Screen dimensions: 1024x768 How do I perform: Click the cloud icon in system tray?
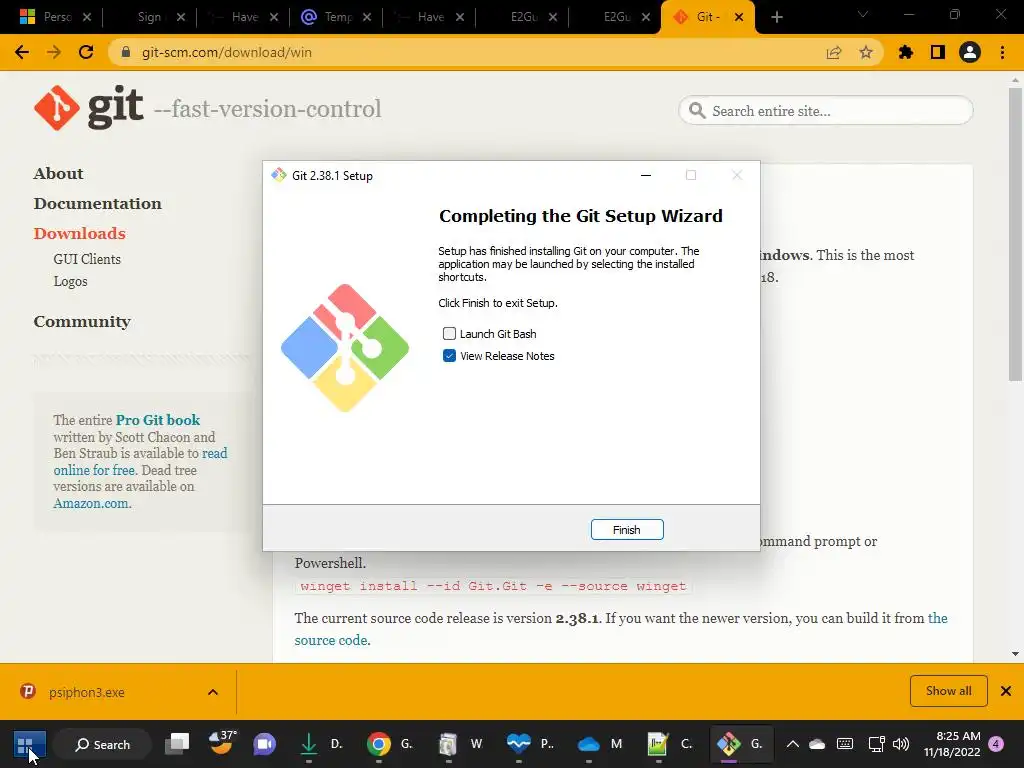[817, 744]
